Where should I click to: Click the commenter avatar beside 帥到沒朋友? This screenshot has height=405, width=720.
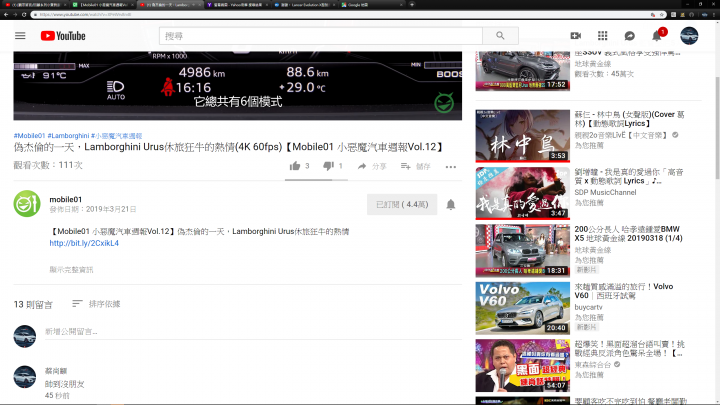pos(25,377)
